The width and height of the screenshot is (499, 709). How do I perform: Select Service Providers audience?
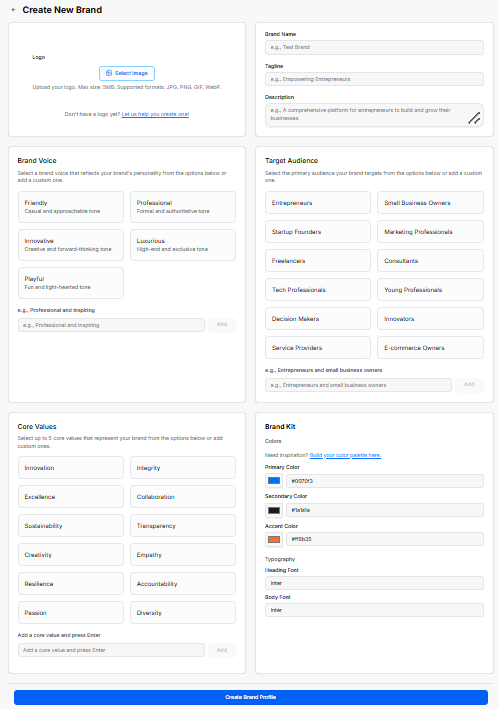[318, 348]
